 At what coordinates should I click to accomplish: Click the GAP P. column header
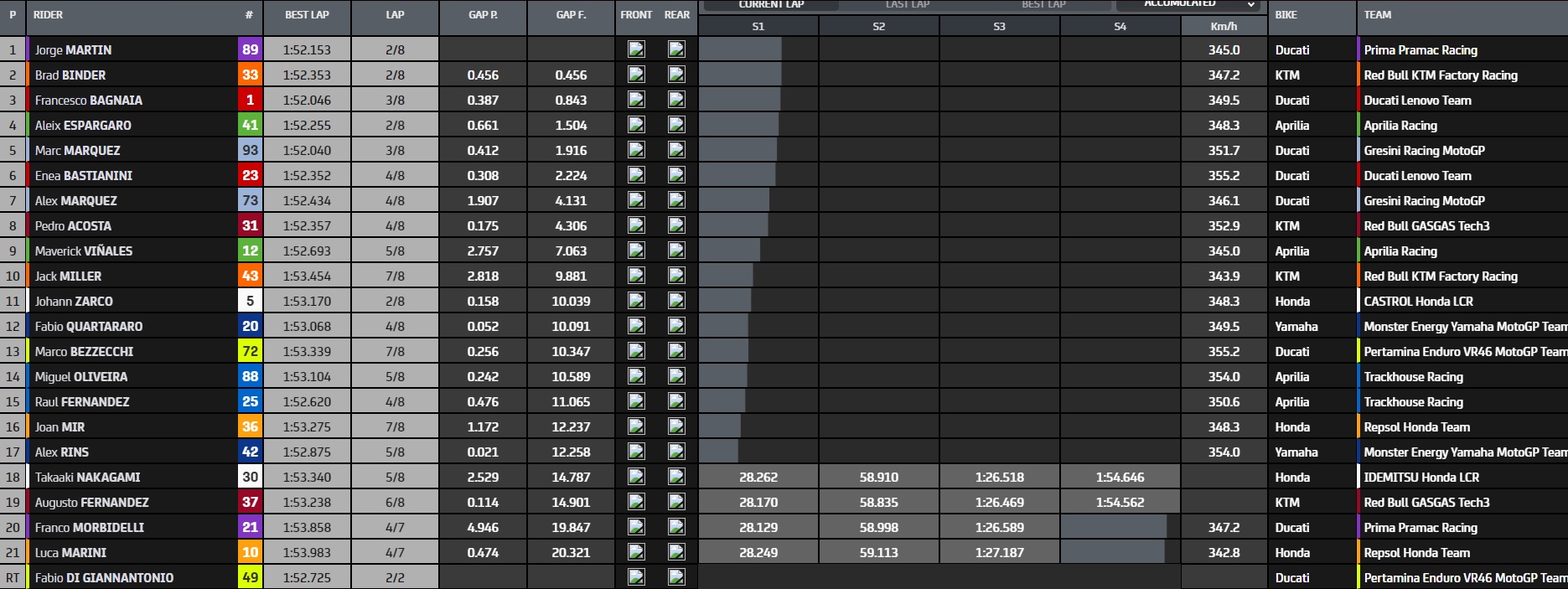click(483, 14)
